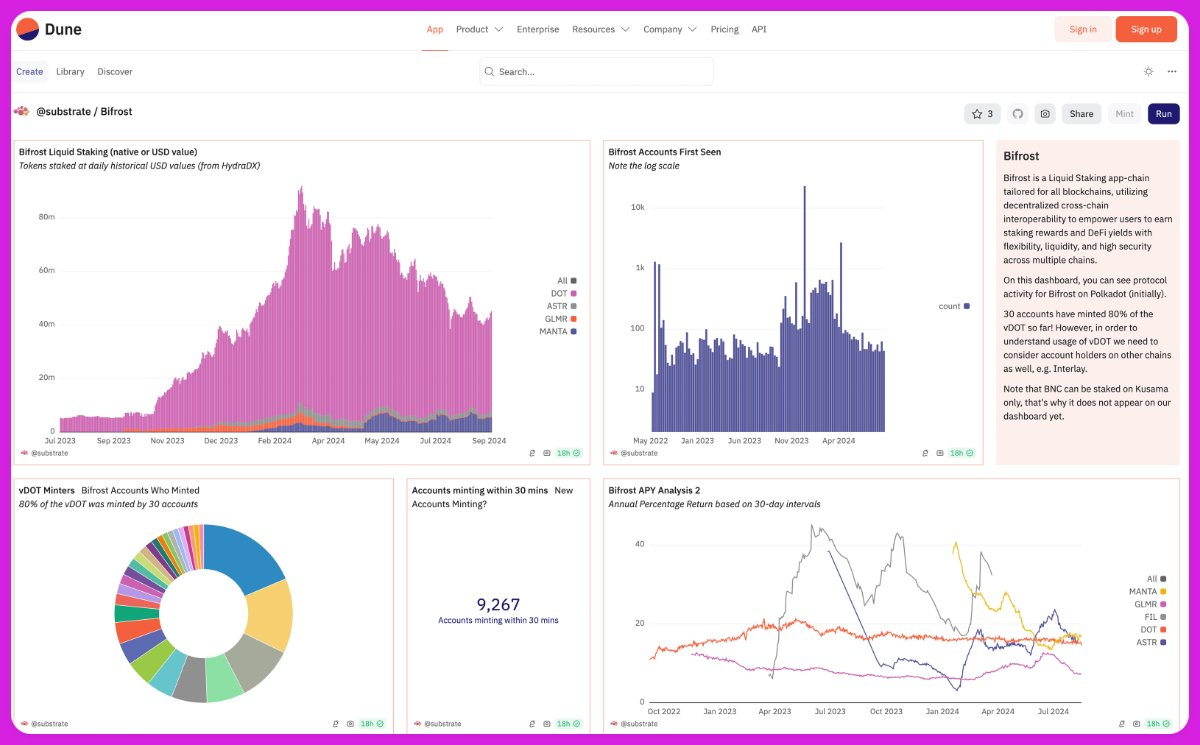The height and width of the screenshot is (745, 1200).
Task: Open query link icon under Accounts minting counter
Action: coord(534,723)
